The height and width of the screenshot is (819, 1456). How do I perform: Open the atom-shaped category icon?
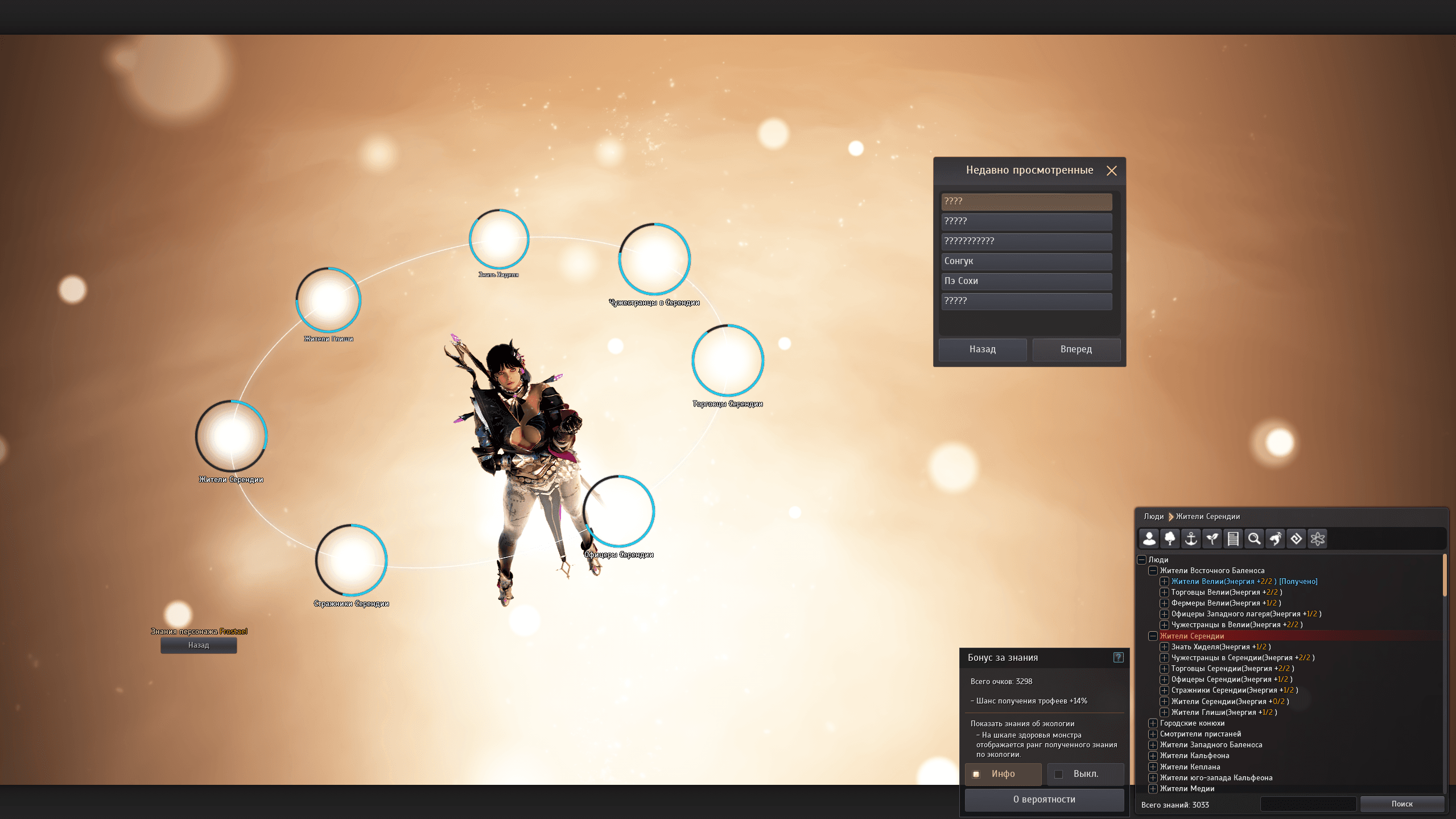[x=1317, y=538]
